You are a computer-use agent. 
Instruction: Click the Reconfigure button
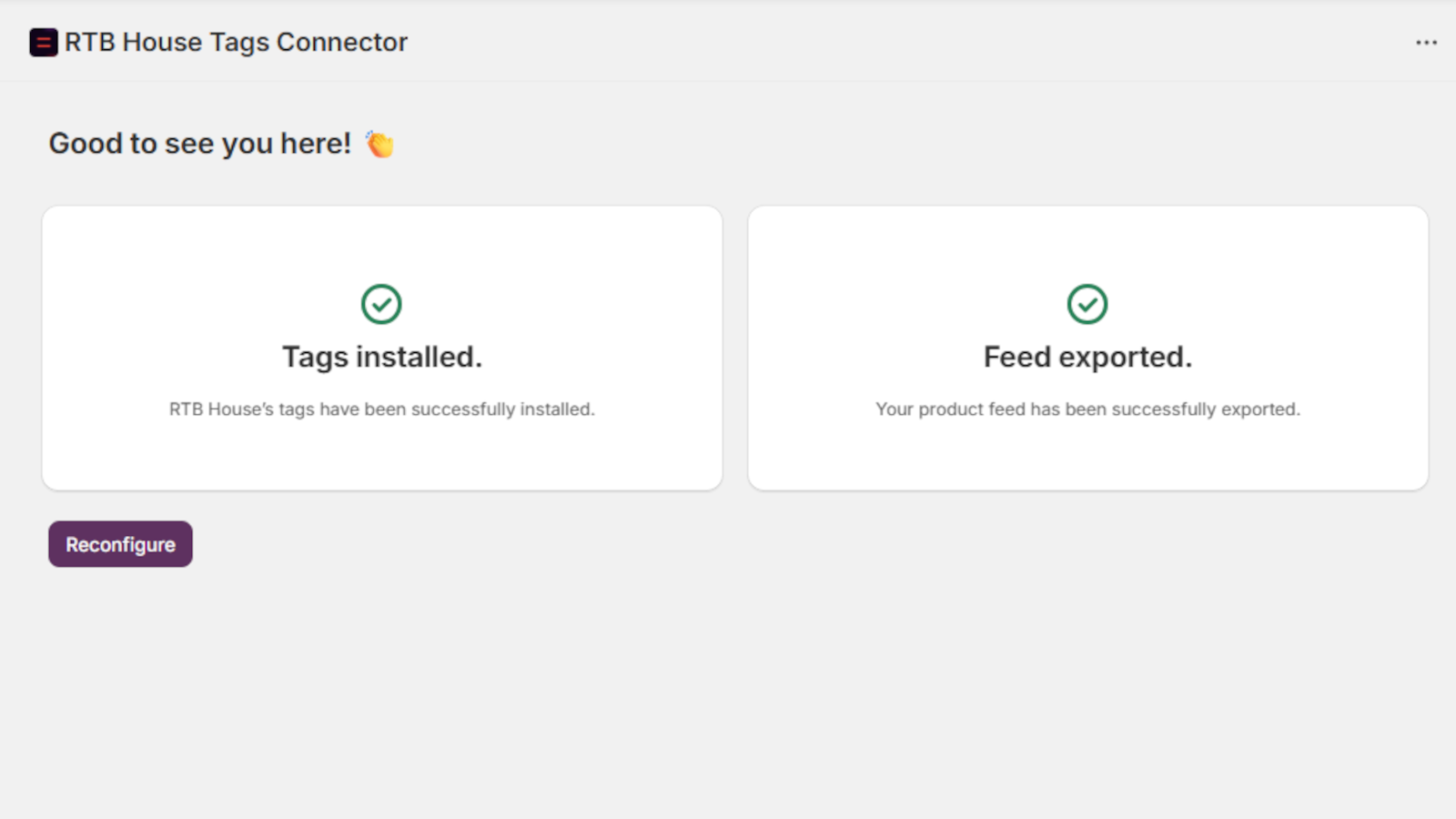point(120,544)
